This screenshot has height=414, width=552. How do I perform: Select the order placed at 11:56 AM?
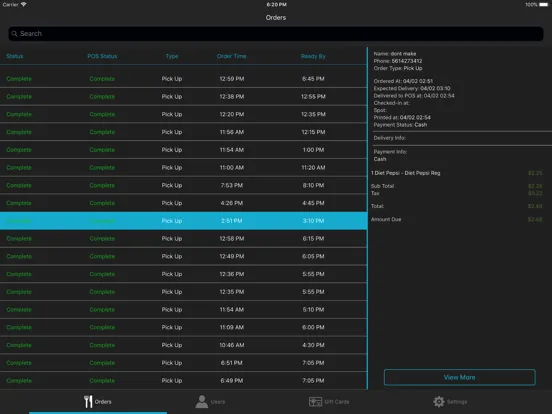pos(183,132)
